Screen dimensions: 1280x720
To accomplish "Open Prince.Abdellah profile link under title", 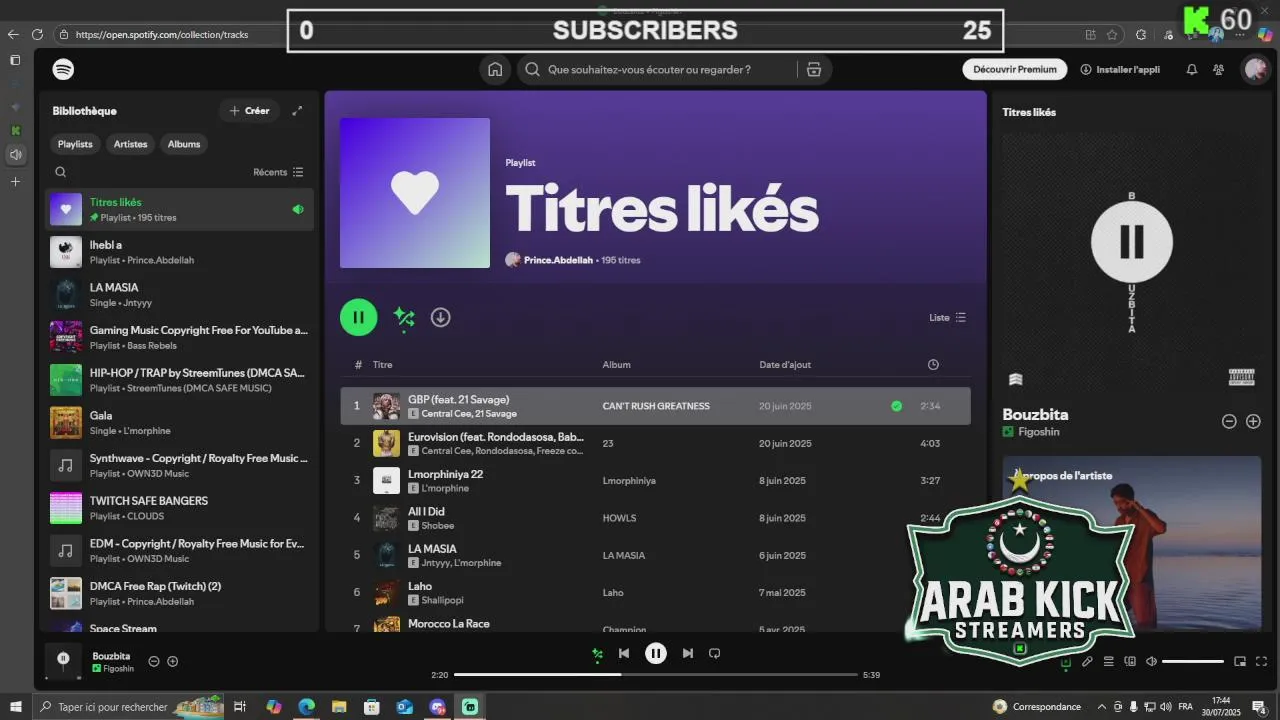I will coord(558,260).
